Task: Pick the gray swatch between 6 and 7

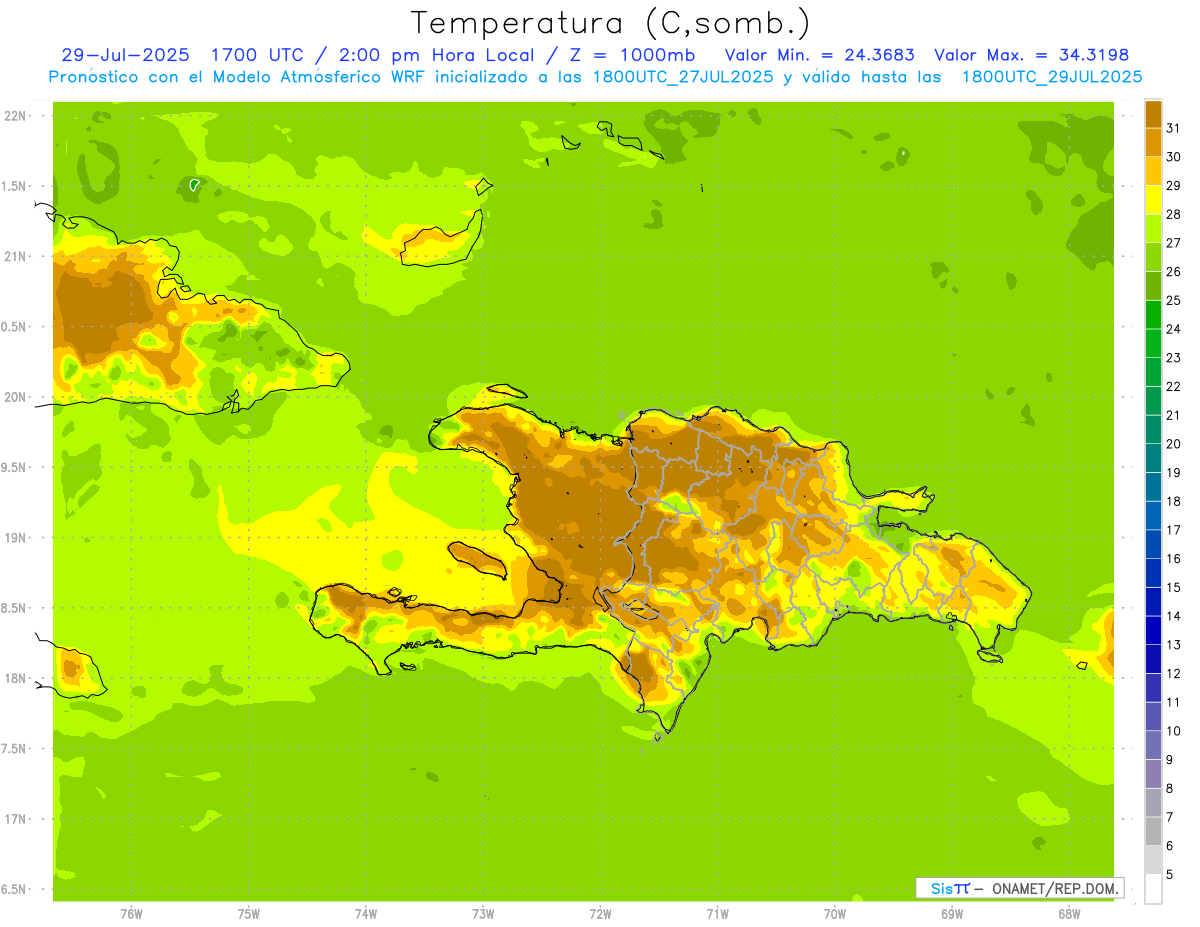Action: point(1153,832)
